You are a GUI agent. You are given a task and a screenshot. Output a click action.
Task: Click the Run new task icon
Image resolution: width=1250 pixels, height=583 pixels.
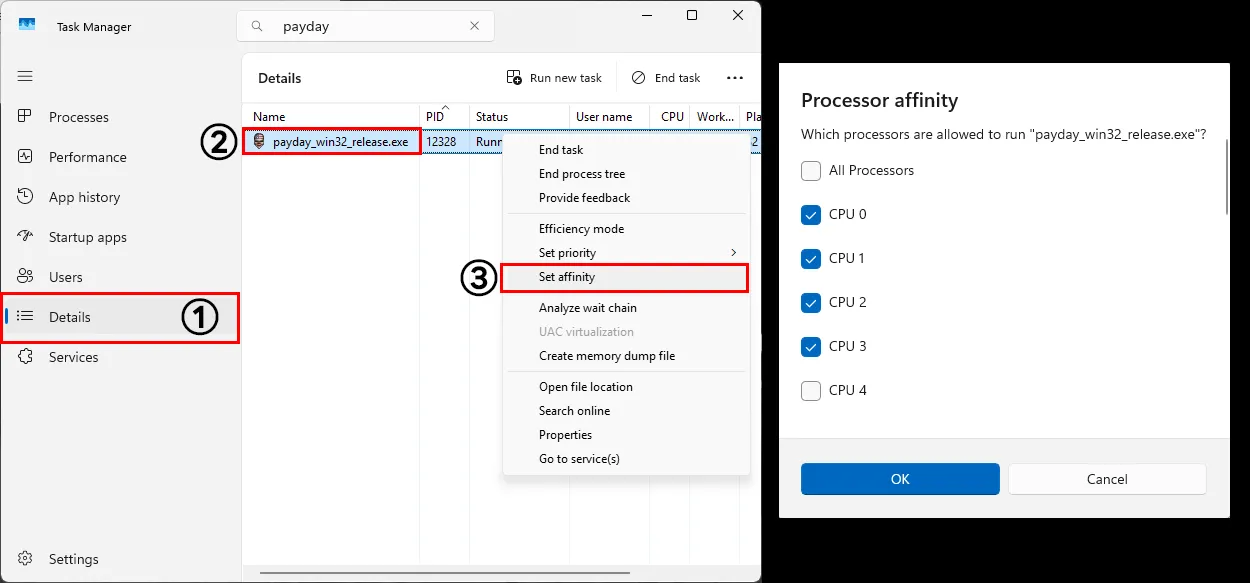(x=514, y=78)
